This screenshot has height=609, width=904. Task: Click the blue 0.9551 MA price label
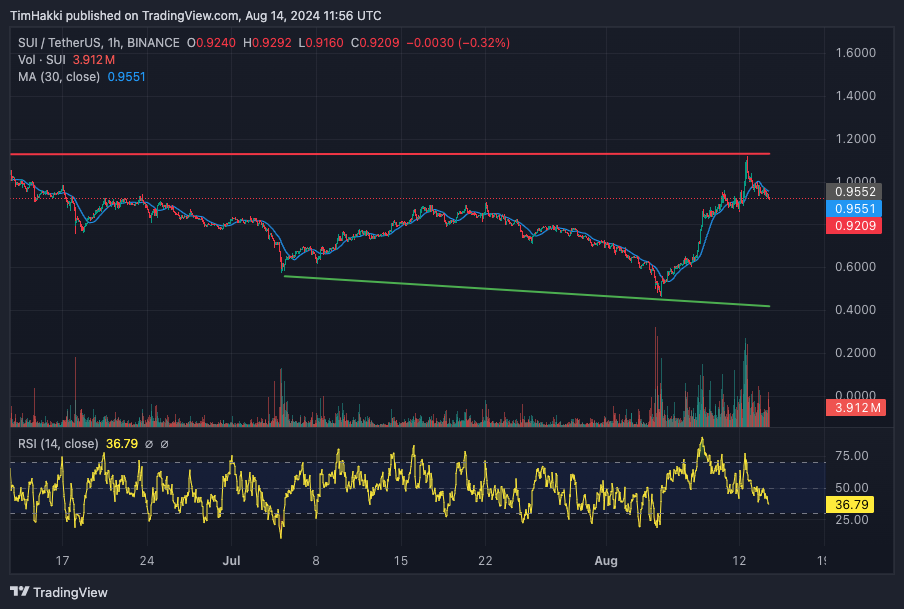pyautogui.click(x=851, y=209)
